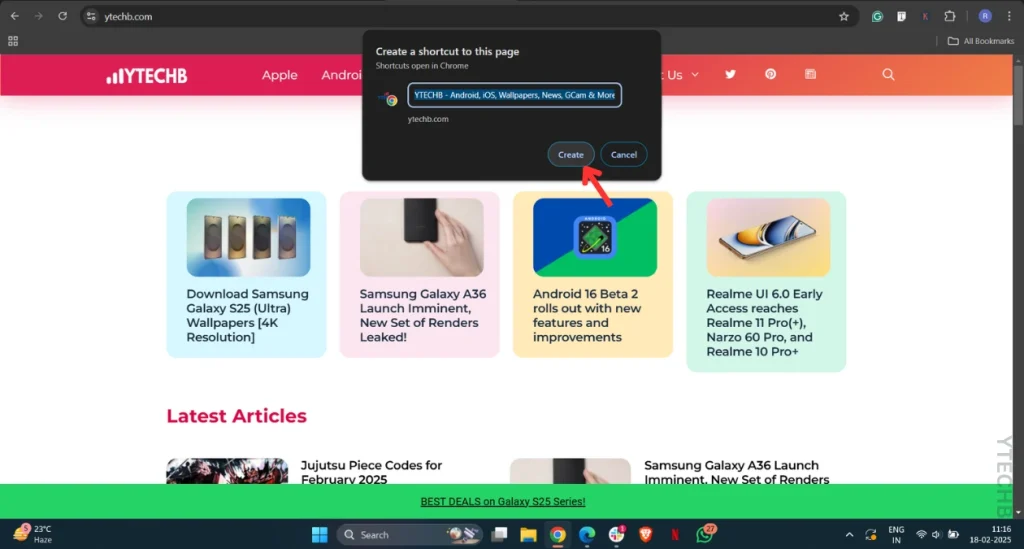
Task: Open Samsung Galaxy A36 article in Latest Articles
Action: pos(736,472)
